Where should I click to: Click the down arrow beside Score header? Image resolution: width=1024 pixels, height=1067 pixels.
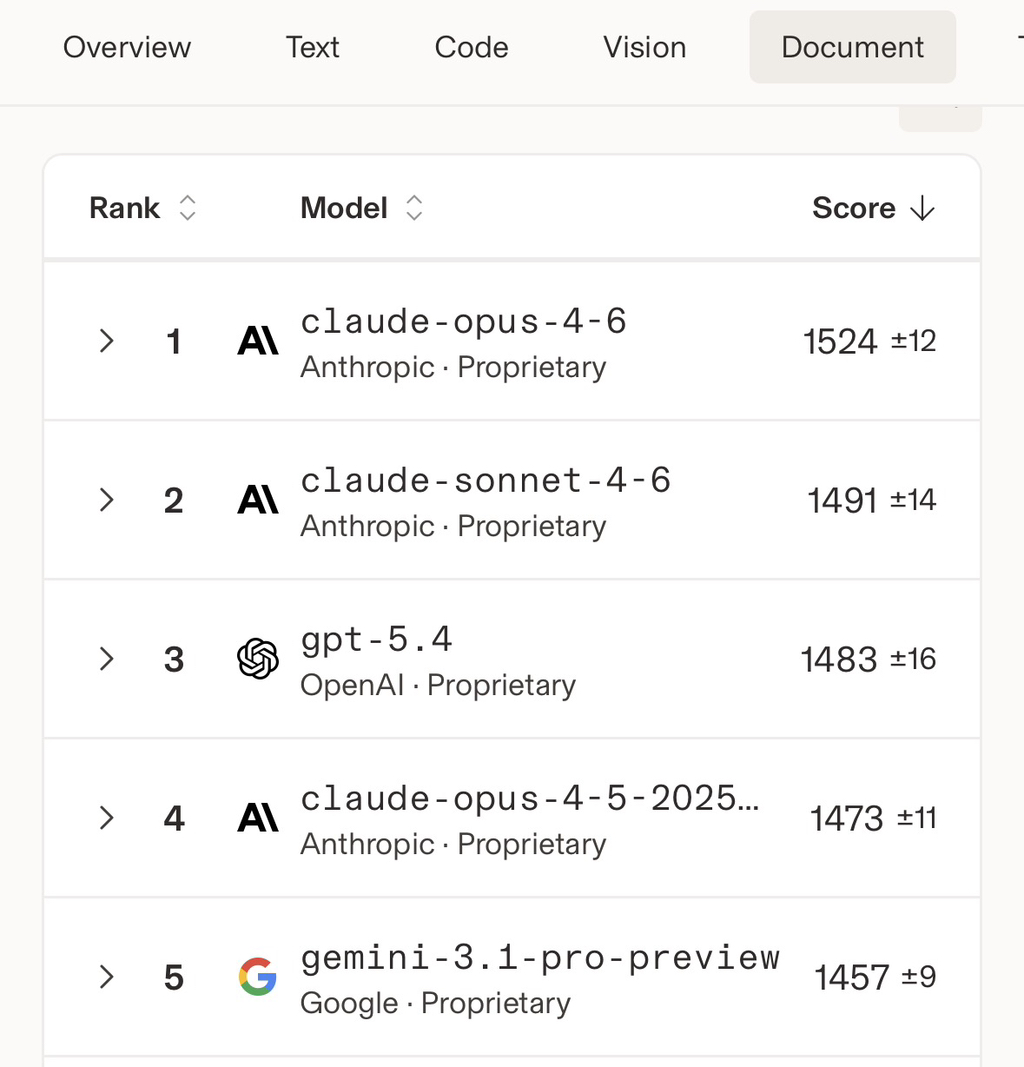coord(922,208)
